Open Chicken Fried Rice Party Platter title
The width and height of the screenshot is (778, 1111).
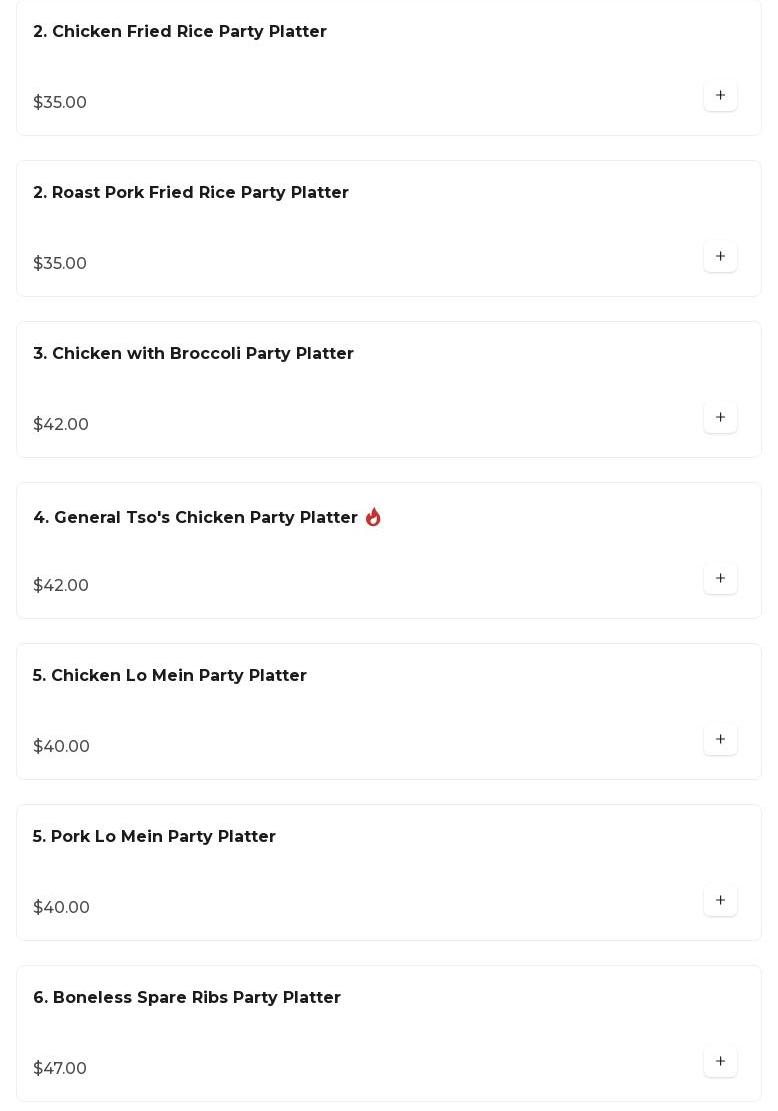click(x=180, y=32)
